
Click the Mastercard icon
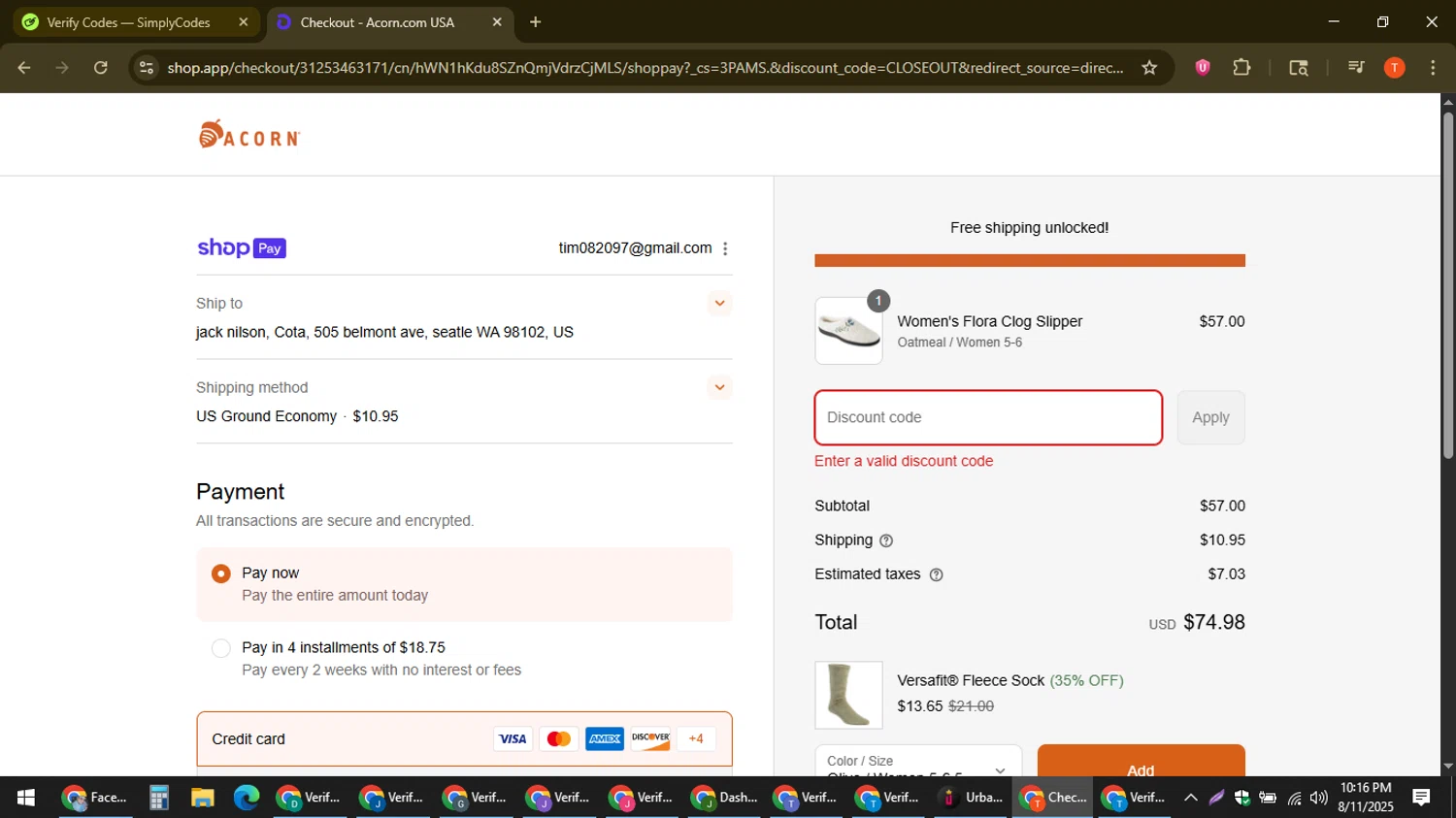click(558, 739)
